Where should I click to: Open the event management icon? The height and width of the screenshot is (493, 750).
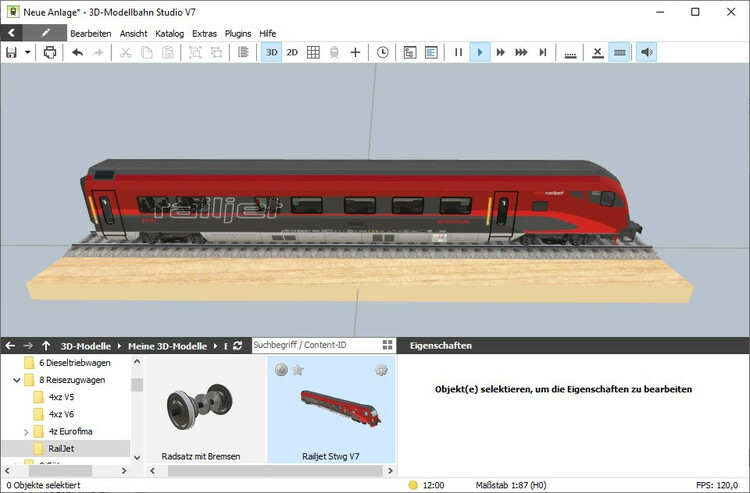coord(410,52)
